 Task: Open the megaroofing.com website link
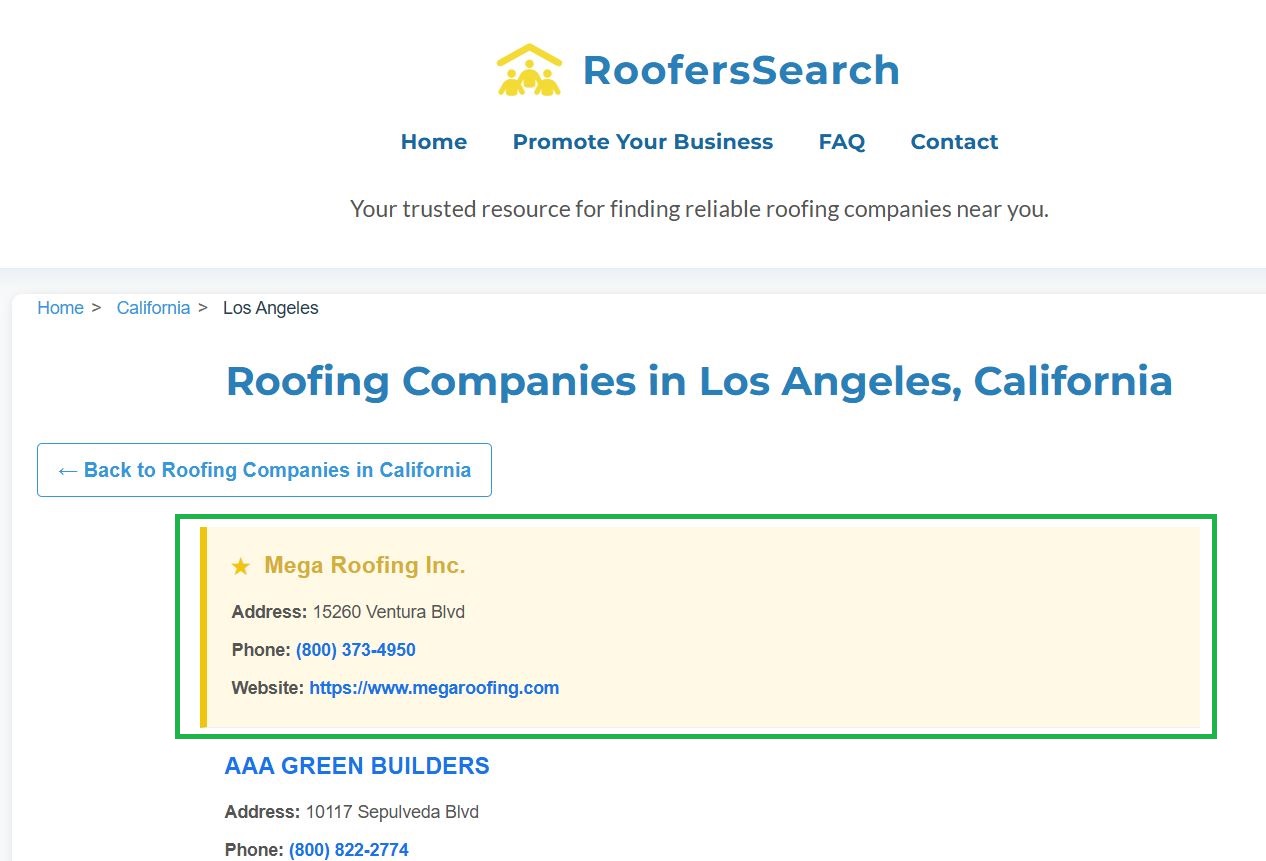(433, 688)
